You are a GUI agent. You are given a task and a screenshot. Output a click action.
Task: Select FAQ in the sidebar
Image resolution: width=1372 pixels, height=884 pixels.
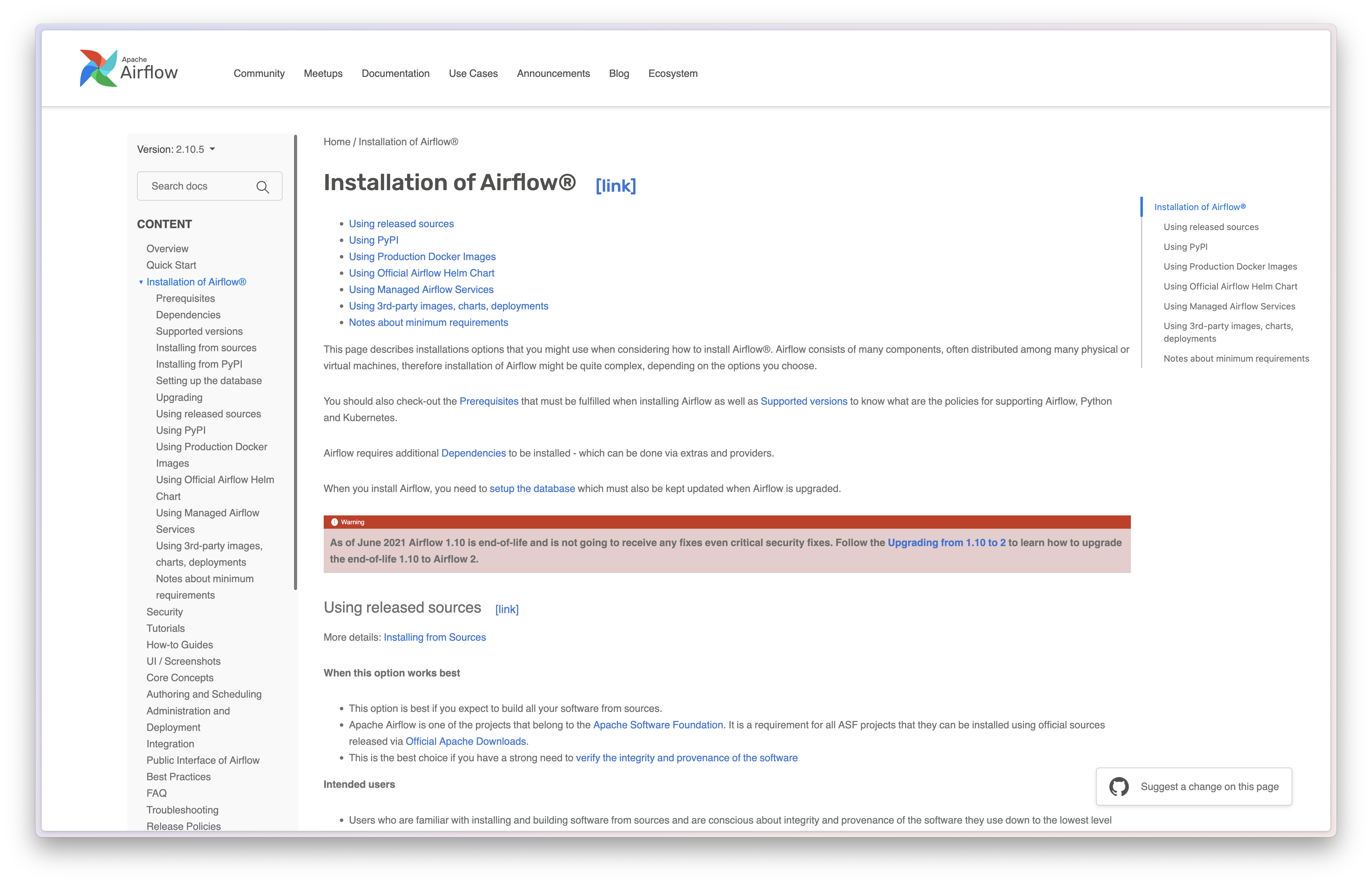pyautogui.click(x=157, y=793)
